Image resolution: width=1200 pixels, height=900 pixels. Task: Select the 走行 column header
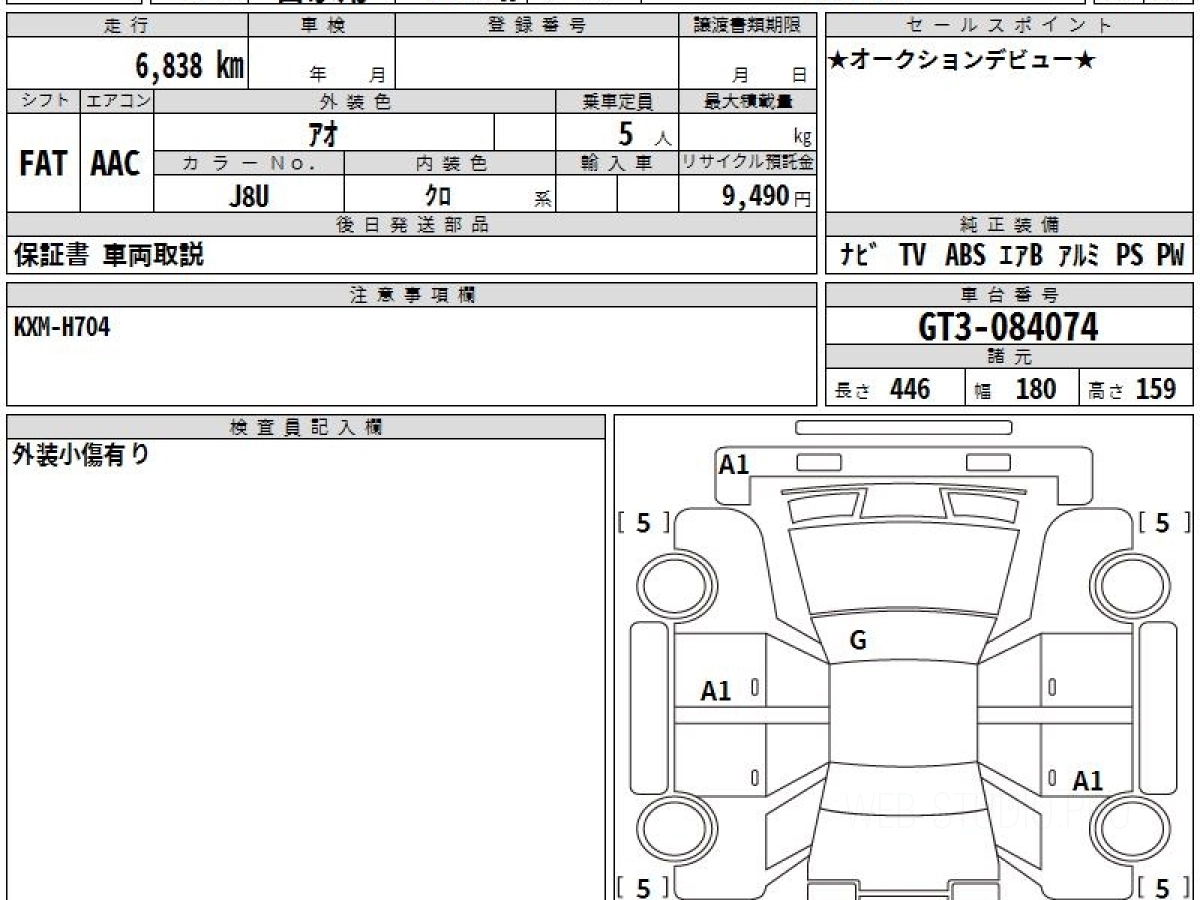pos(127,26)
